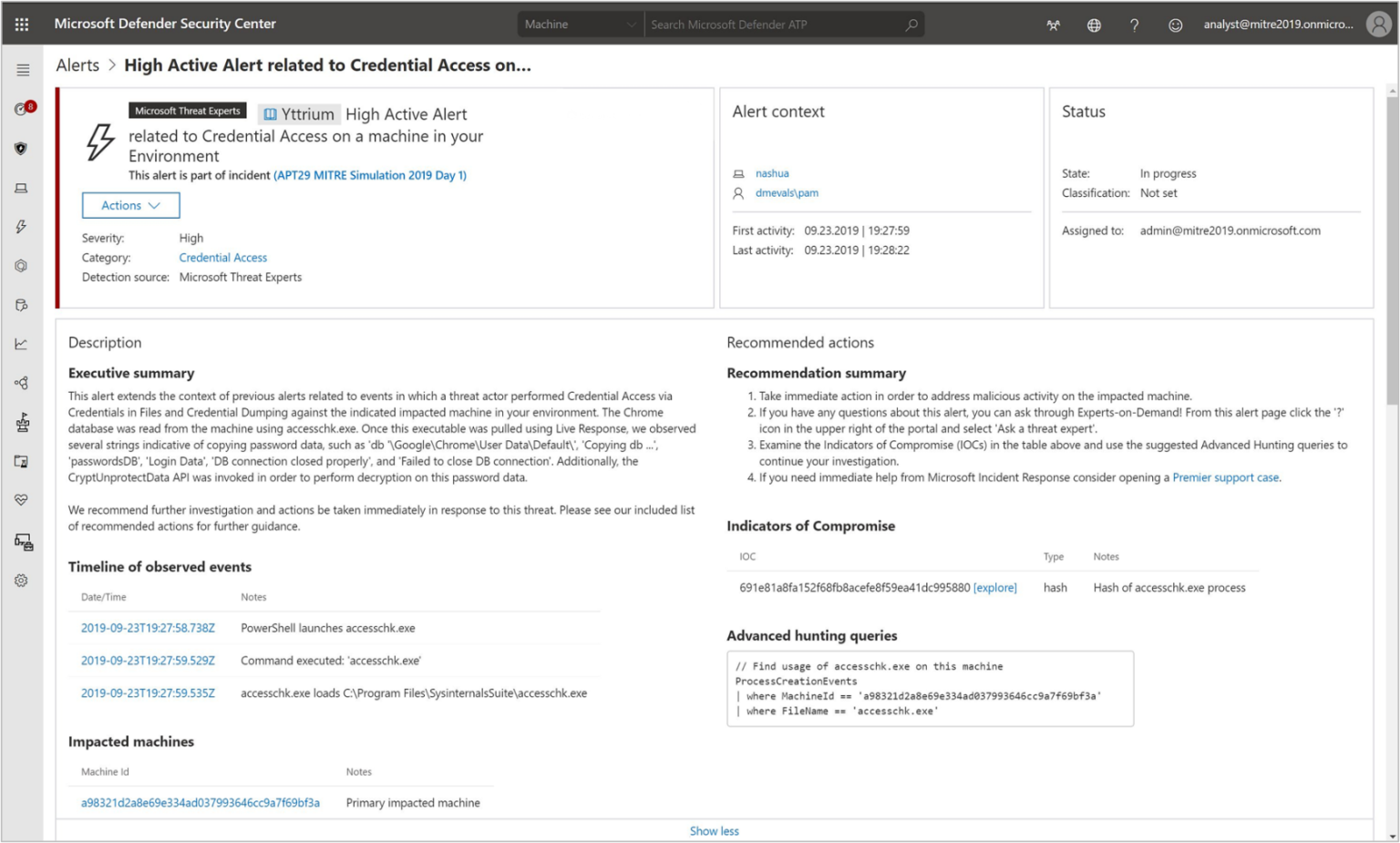Open the APT29 MITRE Simulation incident link
The width and height of the screenshot is (1400, 843).
[x=369, y=175]
